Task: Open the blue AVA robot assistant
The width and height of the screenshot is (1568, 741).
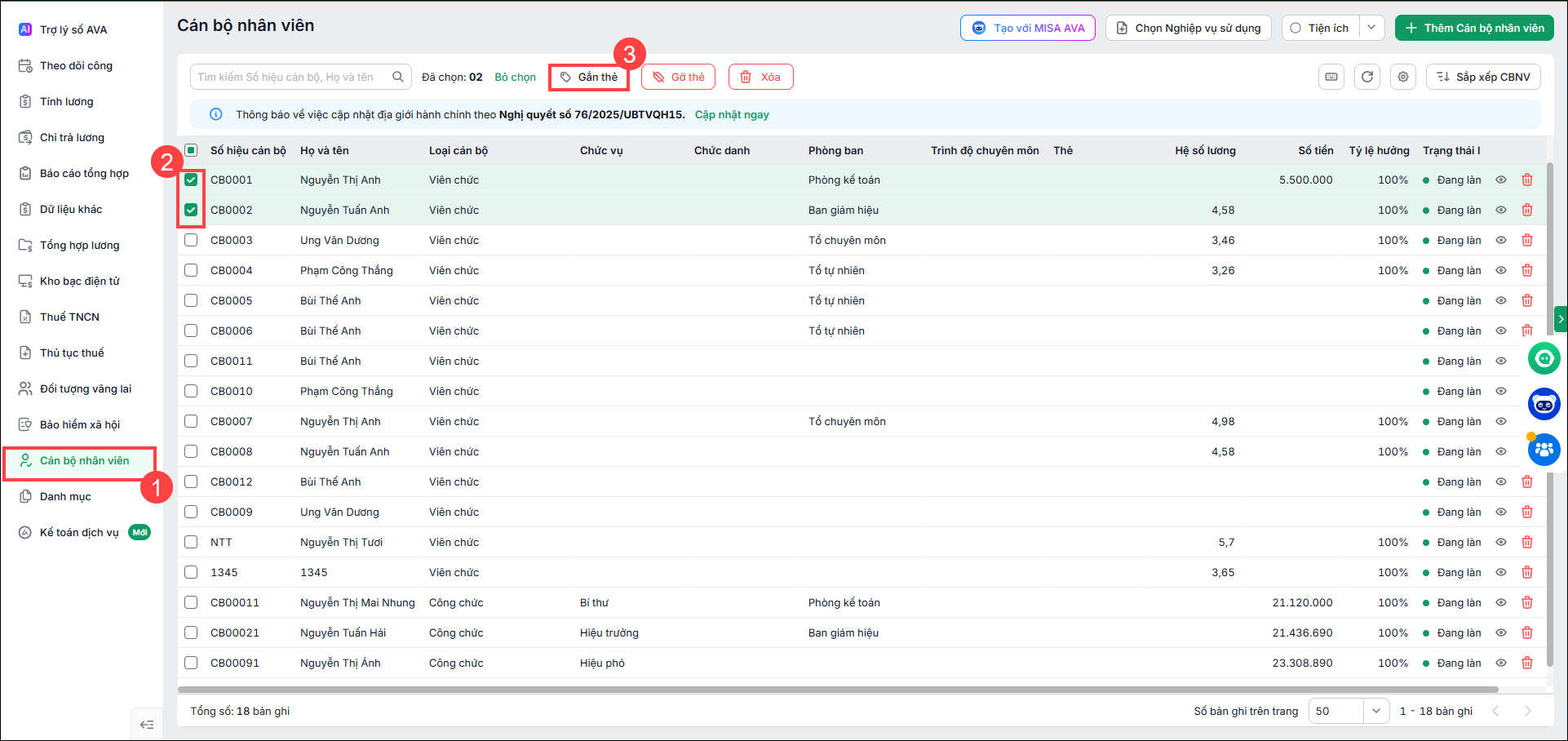Action: coord(1544,404)
